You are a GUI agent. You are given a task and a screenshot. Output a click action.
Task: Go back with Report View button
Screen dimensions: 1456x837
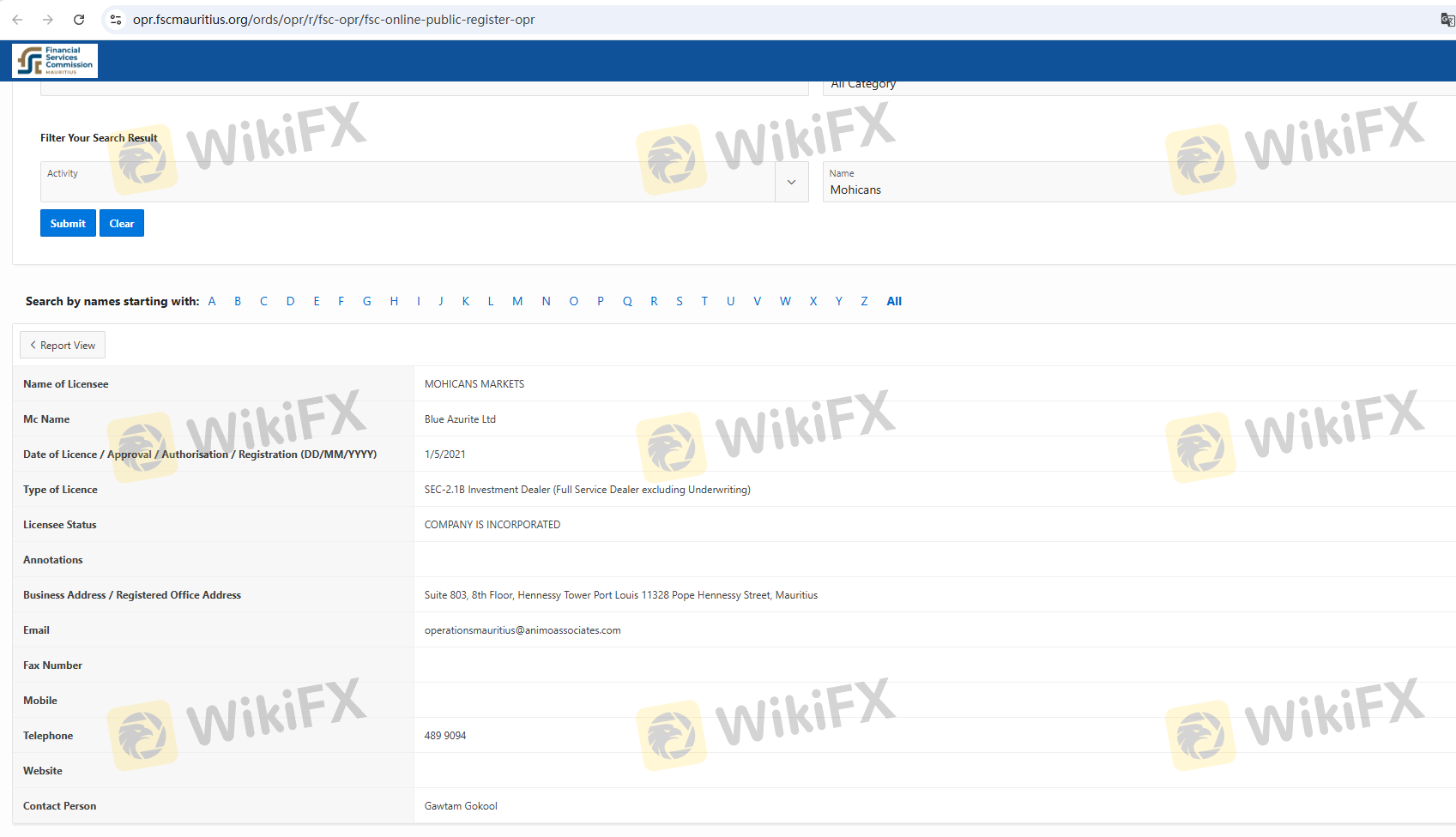(x=63, y=346)
